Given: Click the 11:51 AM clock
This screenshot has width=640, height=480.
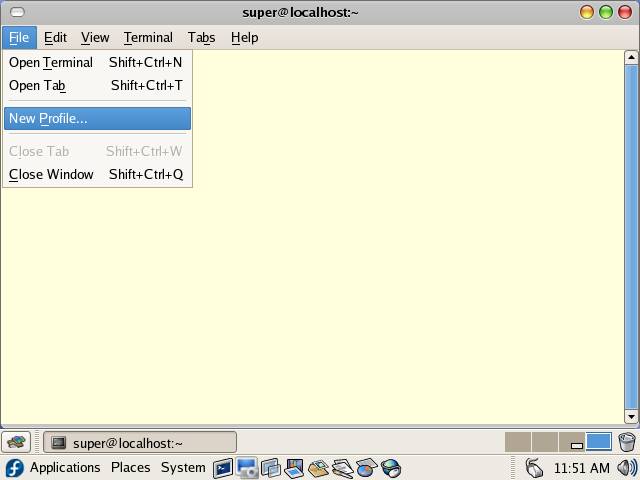Looking at the screenshot, I should coord(581,468).
